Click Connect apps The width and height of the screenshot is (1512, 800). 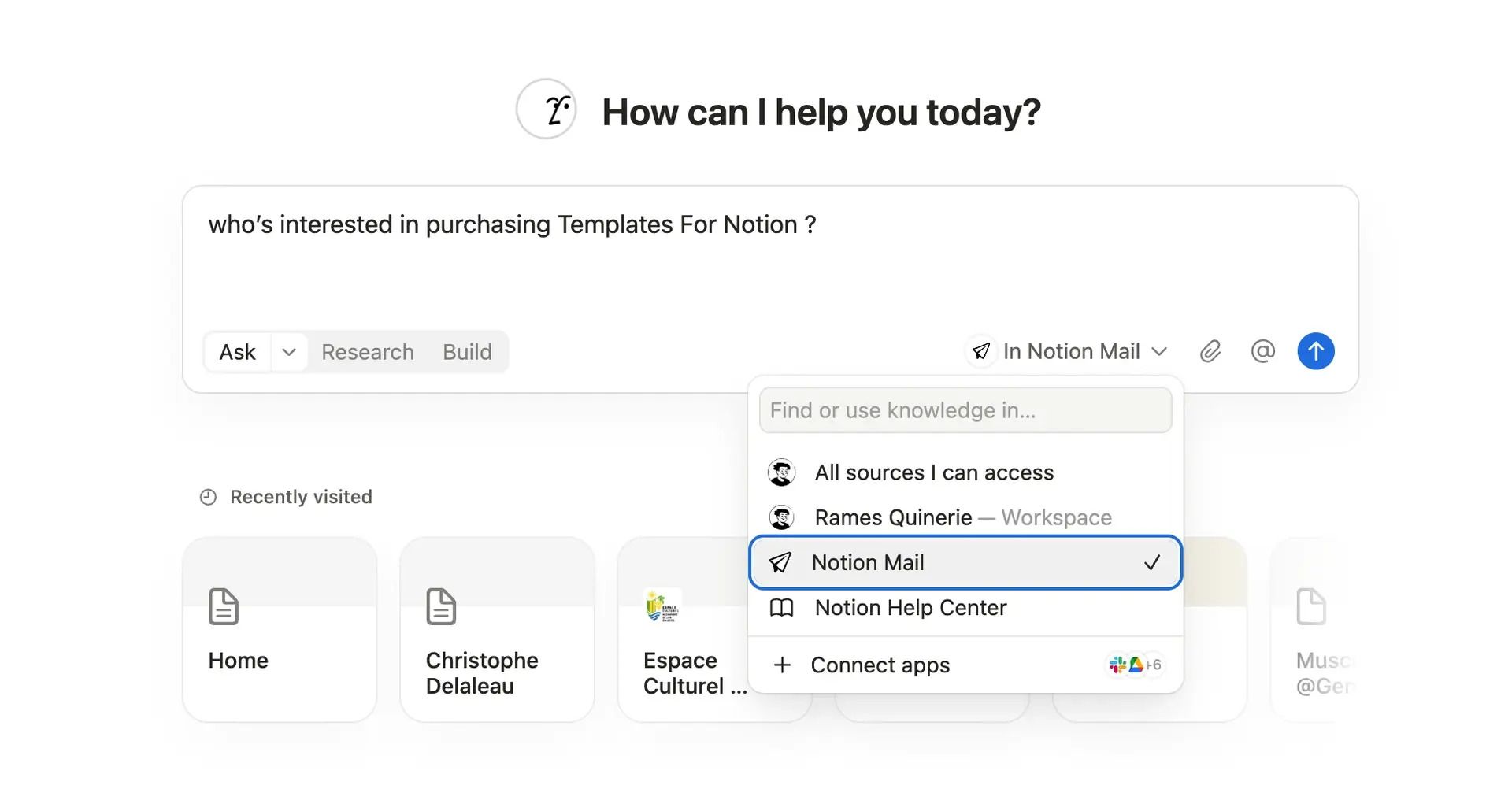click(x=880, y=665)
